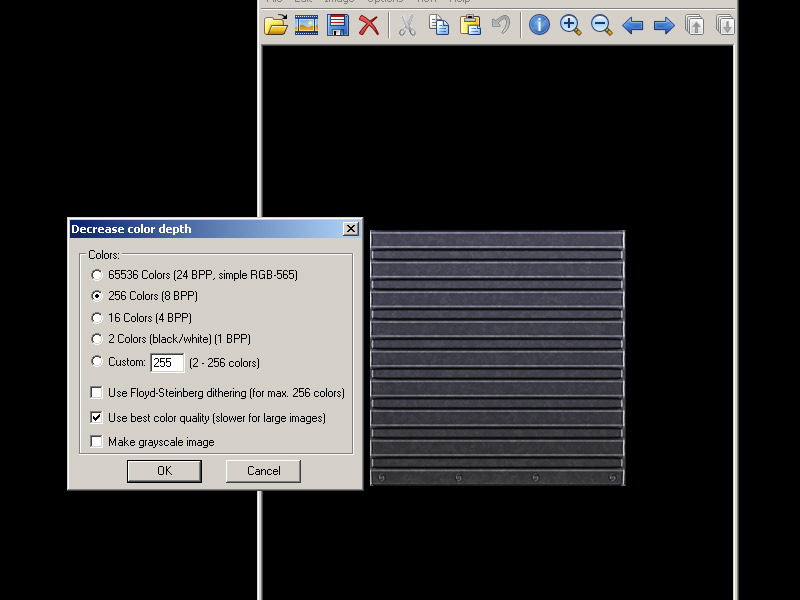
Task: Zoom in with the plus magnifier icon
Action: click(x=570, y=25)
